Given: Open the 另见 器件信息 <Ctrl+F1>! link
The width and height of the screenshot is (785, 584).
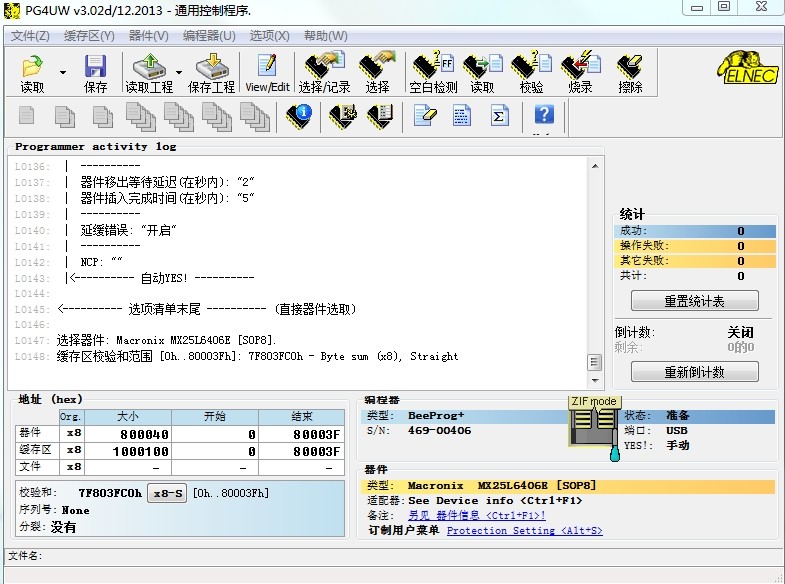Looking at the screenshot, I should pos(477,515).
